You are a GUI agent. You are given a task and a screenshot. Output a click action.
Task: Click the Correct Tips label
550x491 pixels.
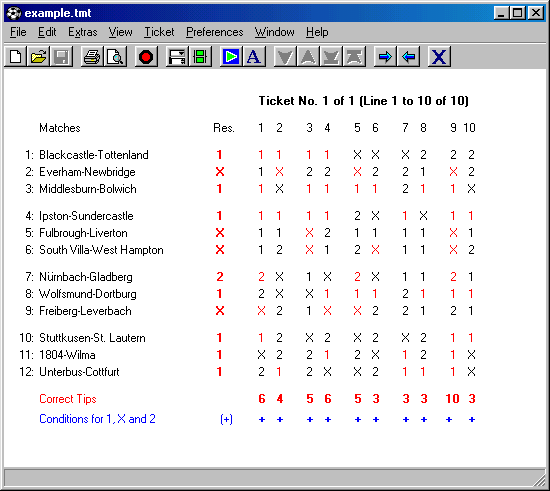68,399
